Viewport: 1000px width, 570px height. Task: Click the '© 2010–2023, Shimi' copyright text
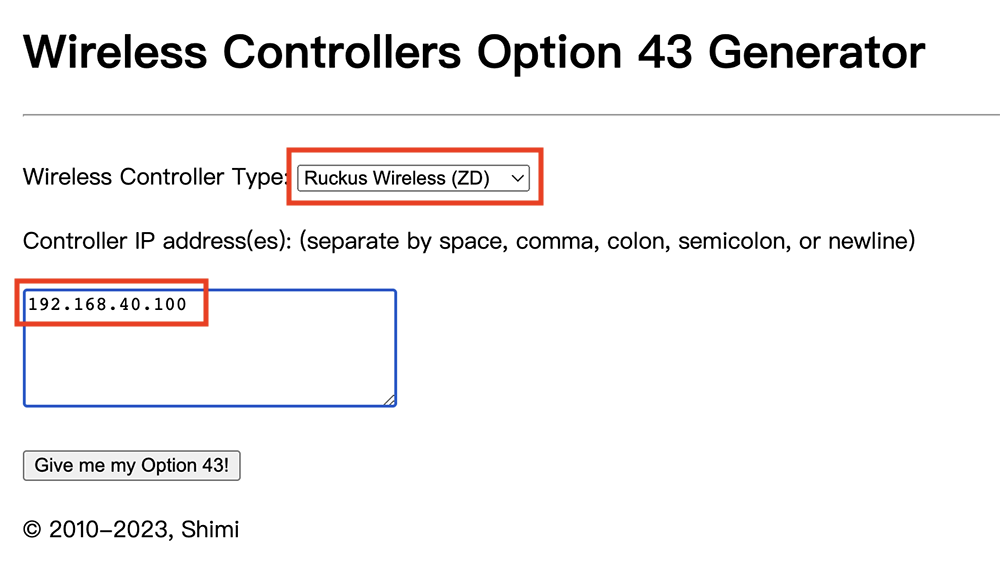coord(131,529)
